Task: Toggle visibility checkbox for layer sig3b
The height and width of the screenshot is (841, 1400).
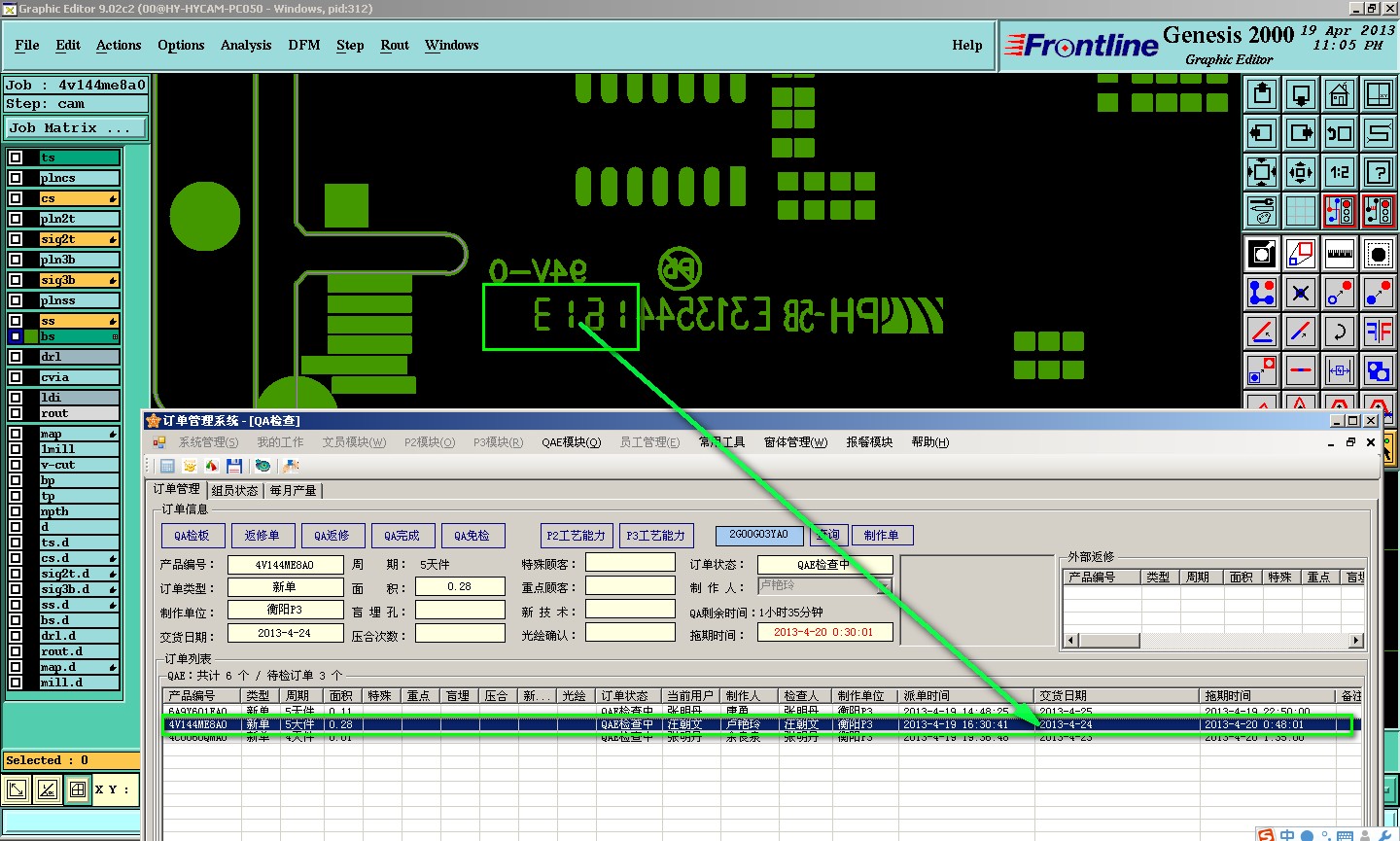Action: tap(16, 280)
